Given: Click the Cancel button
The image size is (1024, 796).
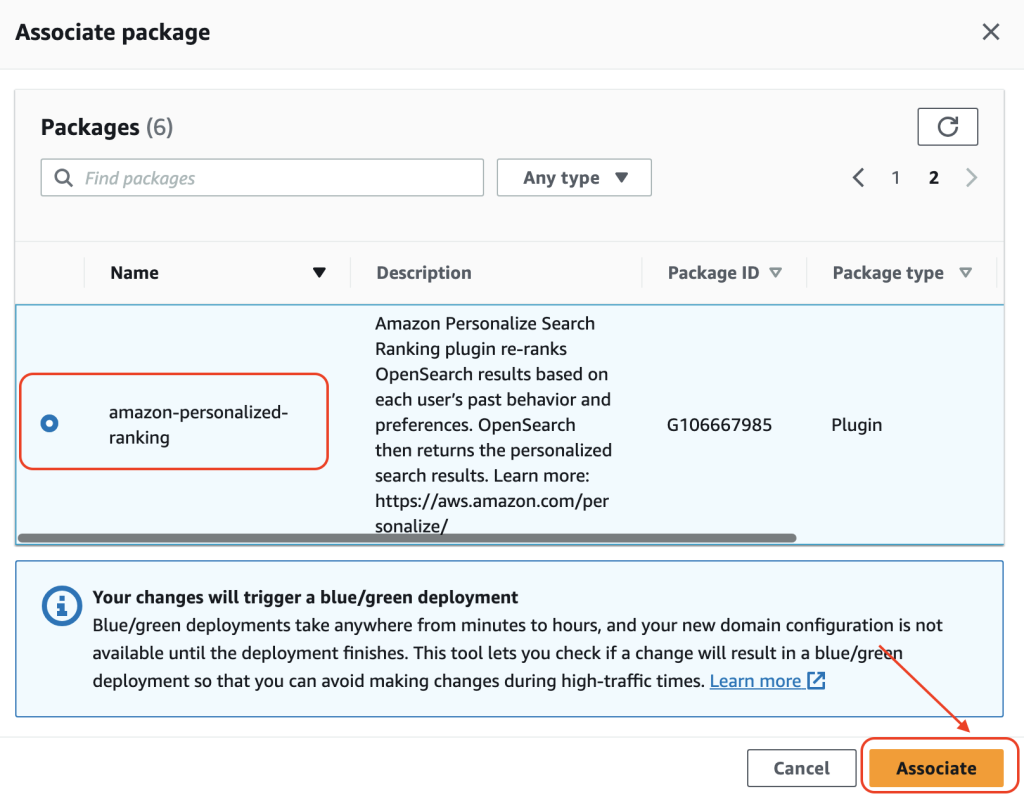Looking at the screenshot, I should point(801,768).
